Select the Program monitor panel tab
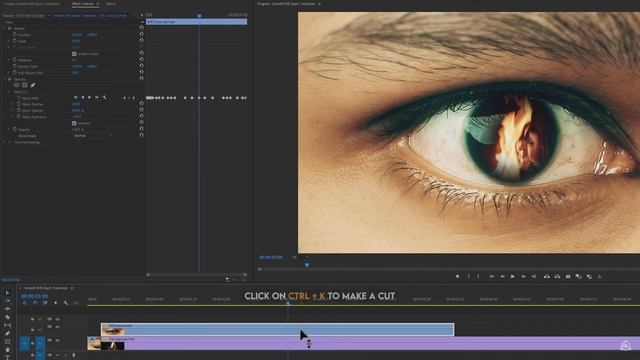This screenshot has width=640, height=360. (x=286, y=4)
